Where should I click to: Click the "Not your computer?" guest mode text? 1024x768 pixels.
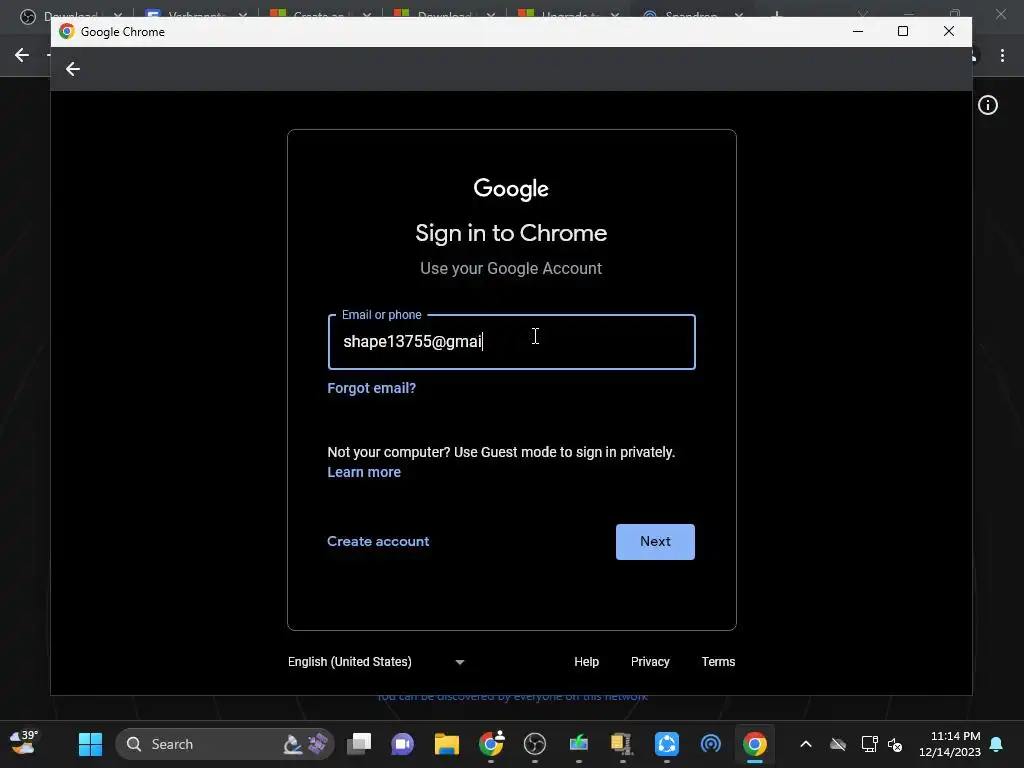pos(501,452)
